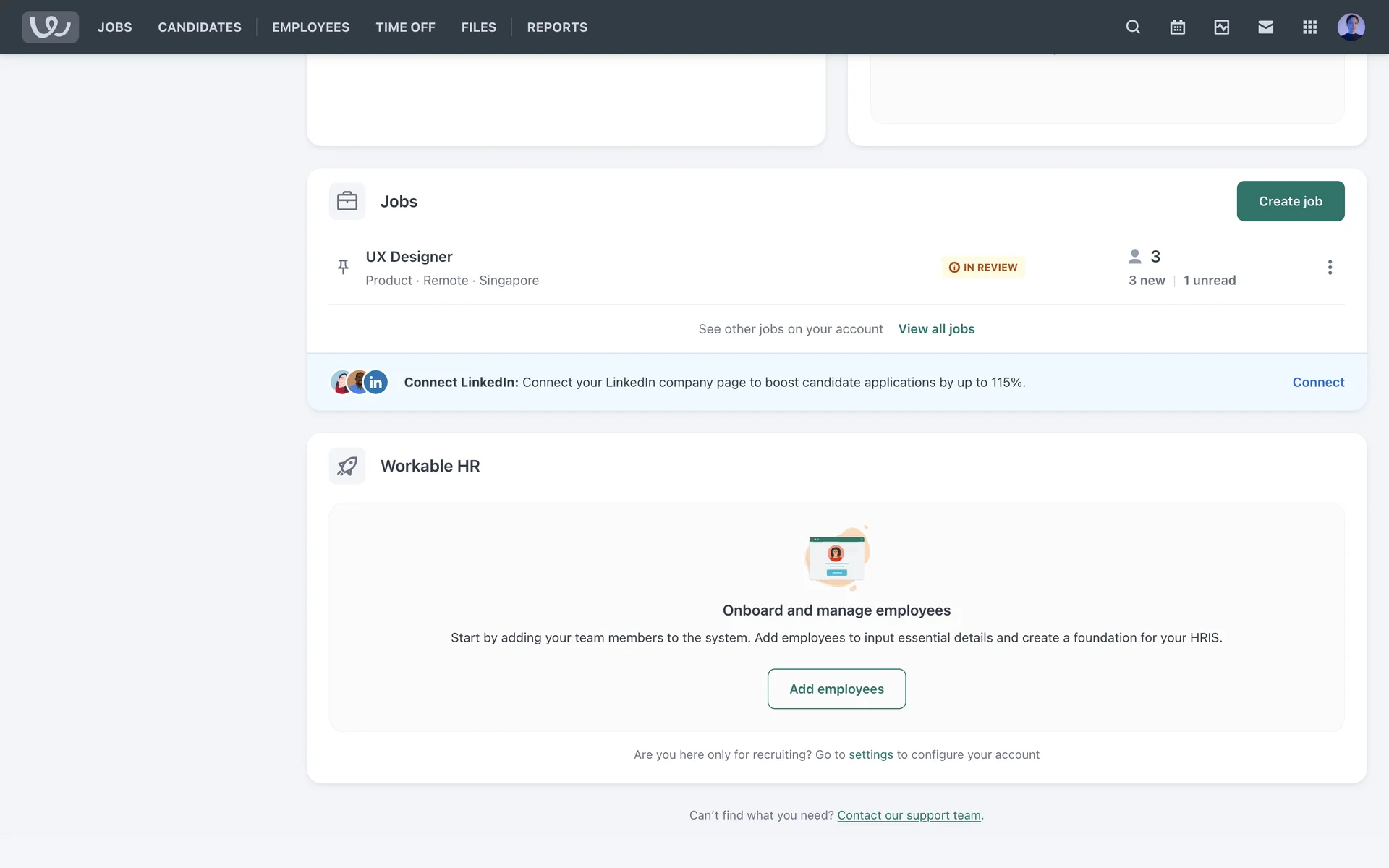Screen dimensions: 1389x868
Task: Open the apps grid icon
Action: 1309,27
